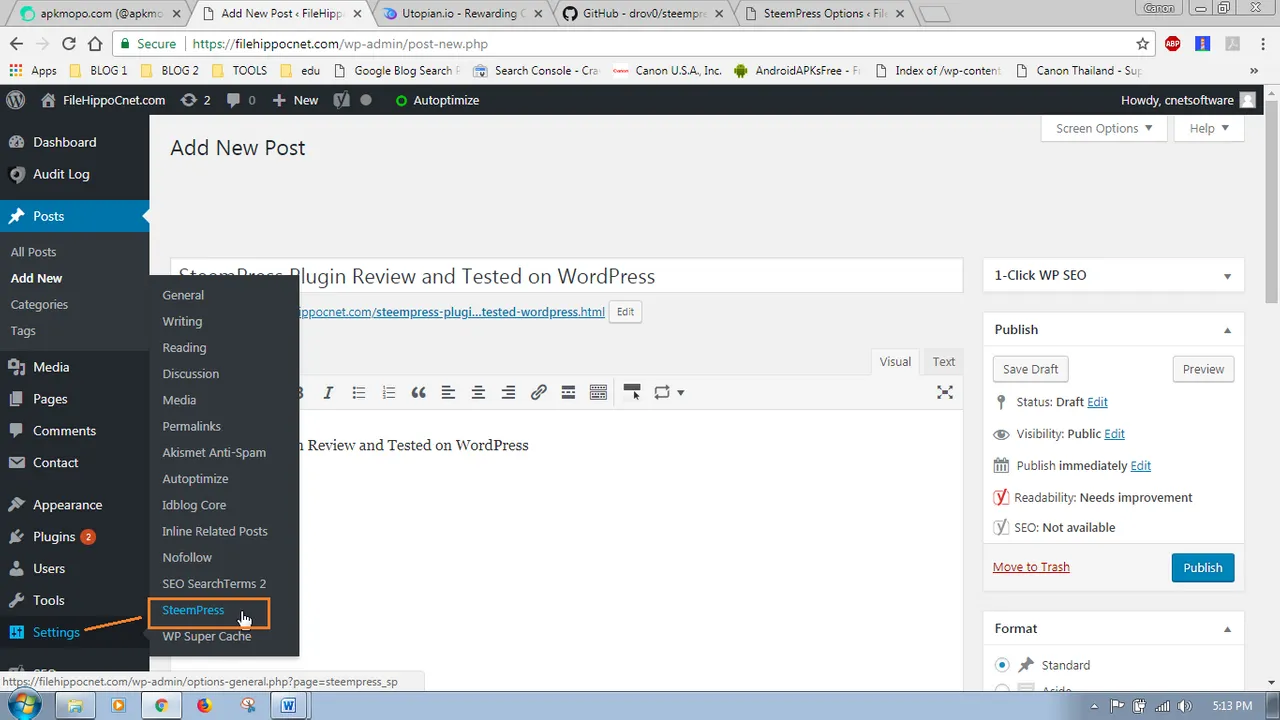
Task: Click the page vertical scrollbar
Action: (1272, 200)
